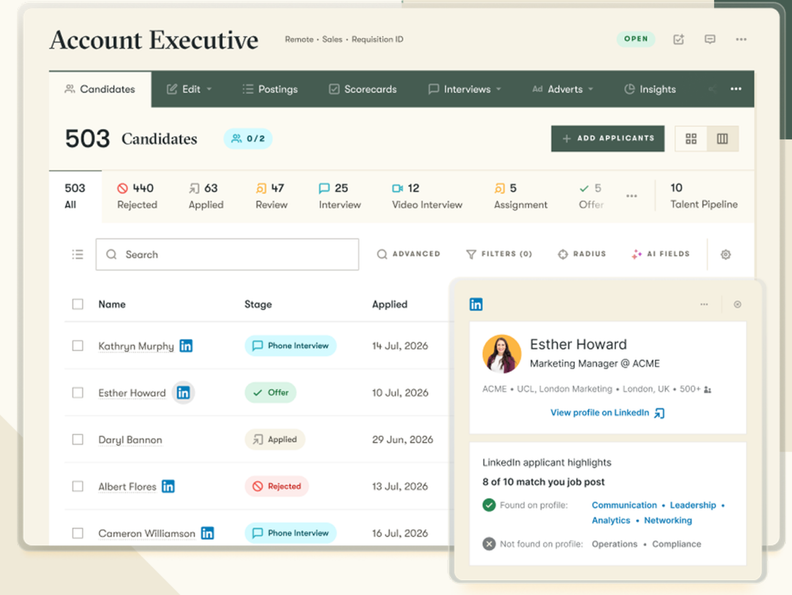Open the header three-dot menu next to comments

coord(741,39)
